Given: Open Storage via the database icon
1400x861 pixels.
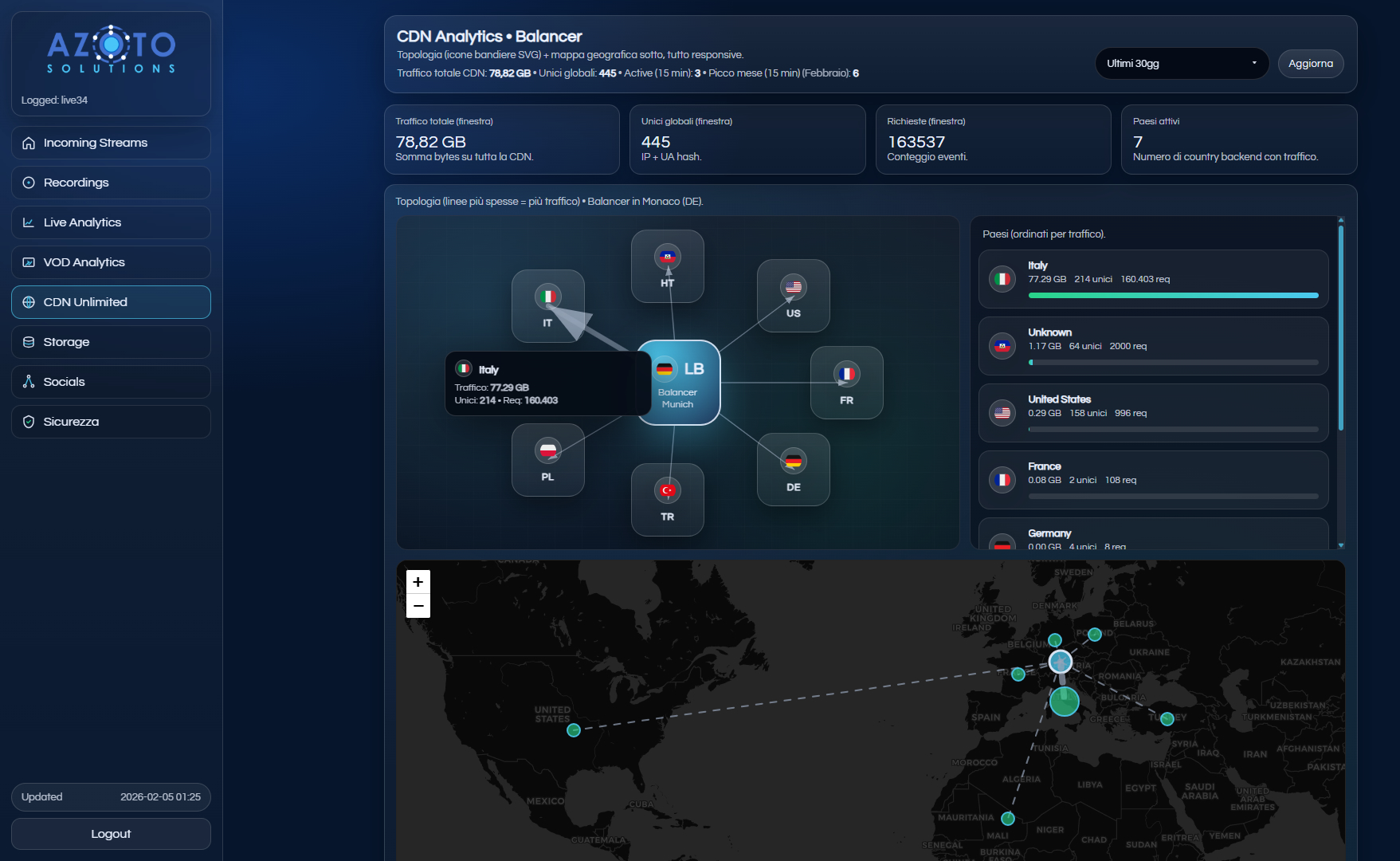Looking at the screenshot, I should click(x=28, y=342).
